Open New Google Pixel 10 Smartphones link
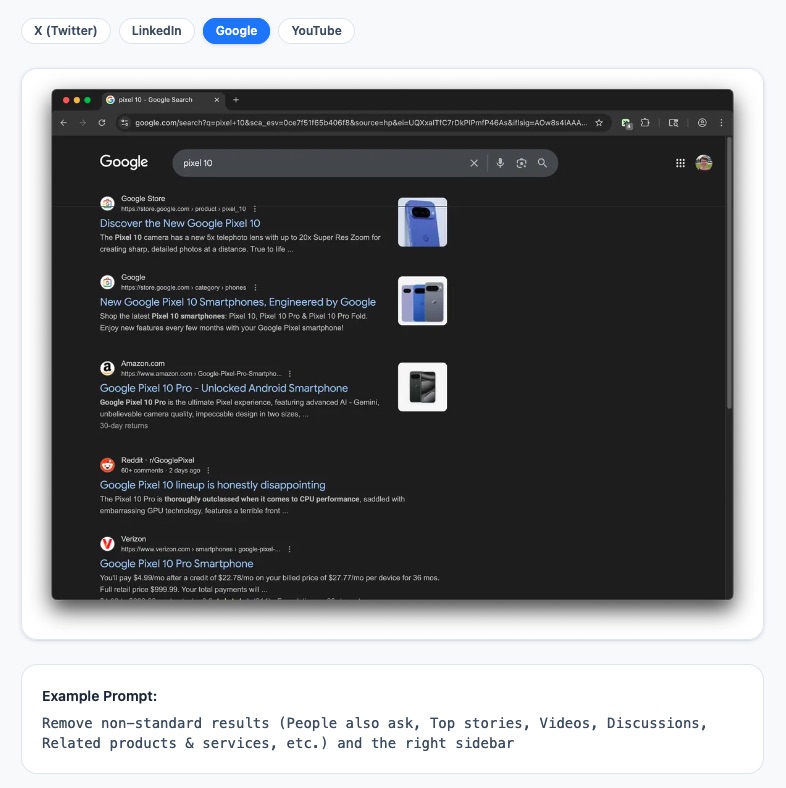The height and width of the screenshot is (788, 786). [238, 302]
